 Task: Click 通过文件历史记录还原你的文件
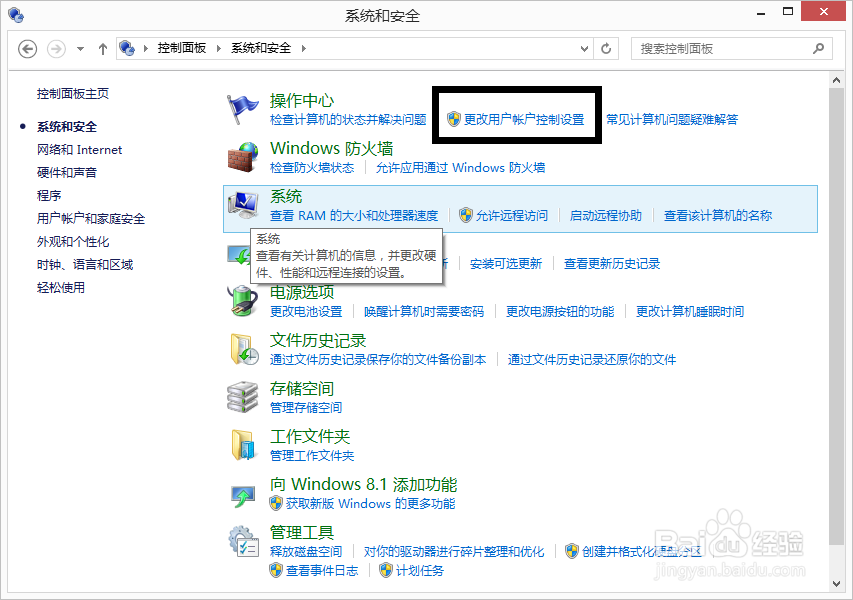point(592,360)
